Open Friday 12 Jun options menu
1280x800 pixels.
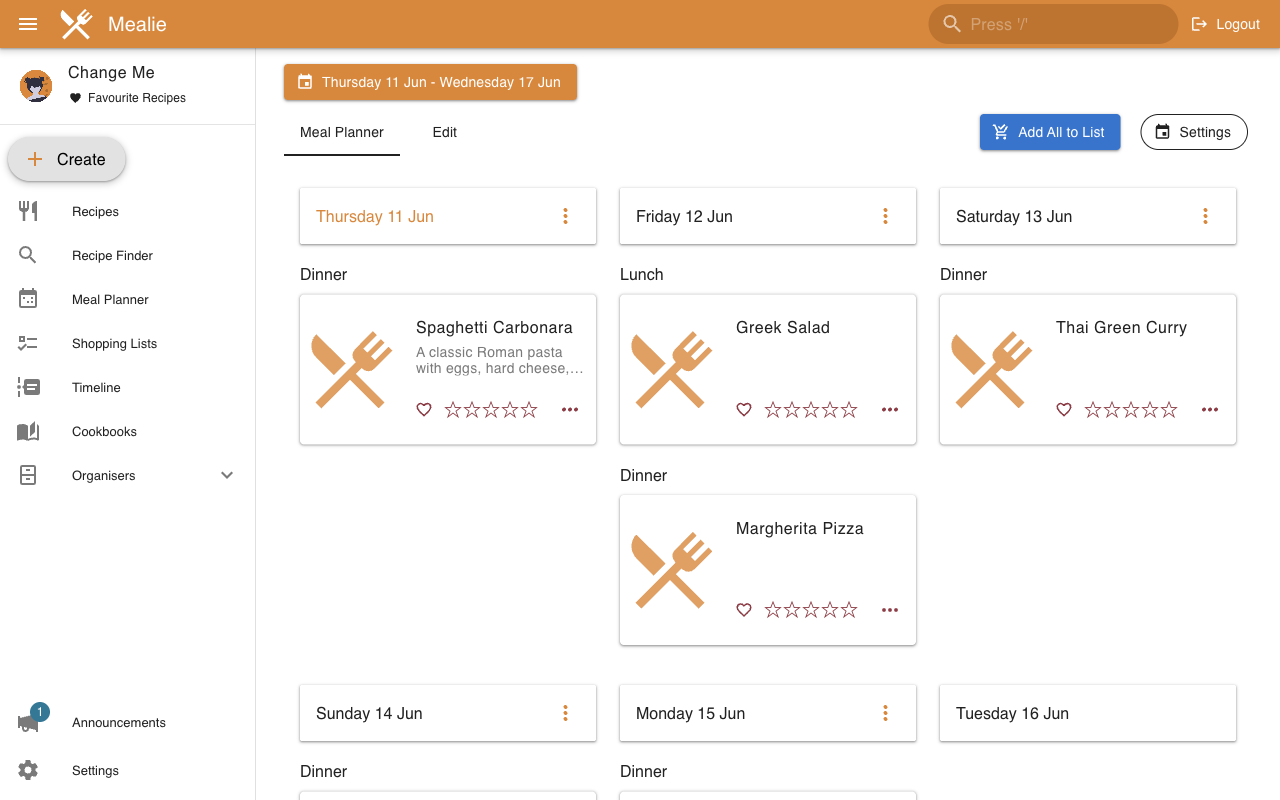(885, 216)
